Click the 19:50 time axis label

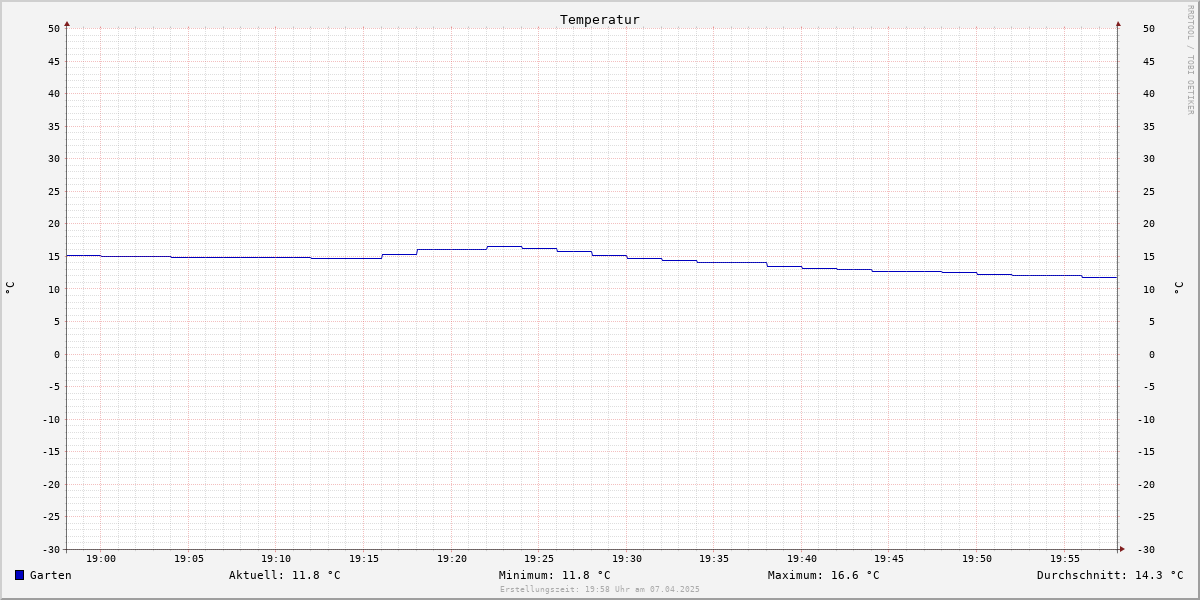point(977,559)
